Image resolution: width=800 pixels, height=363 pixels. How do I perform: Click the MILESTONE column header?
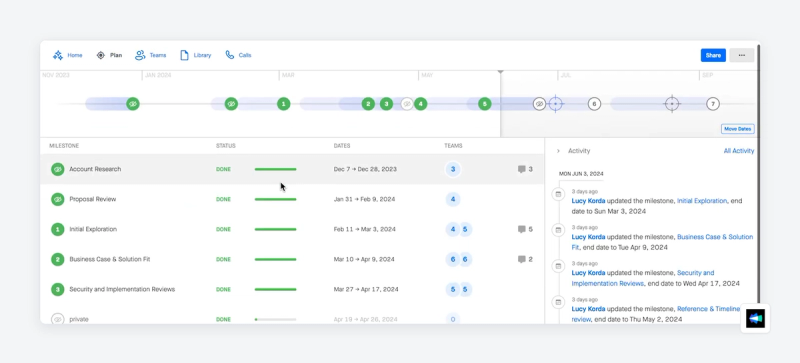point(64,146)
